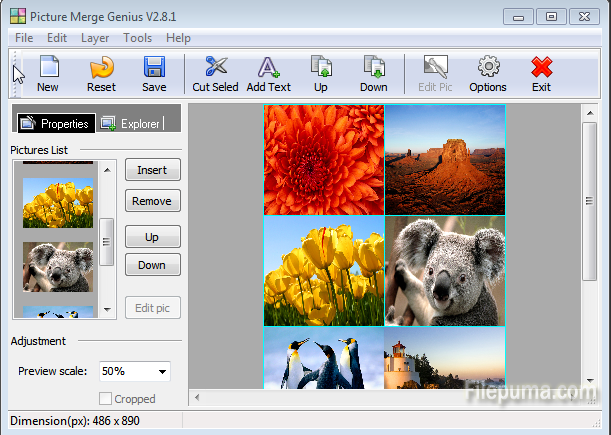Click the yellow tulips image on canvas

[324, 270]
